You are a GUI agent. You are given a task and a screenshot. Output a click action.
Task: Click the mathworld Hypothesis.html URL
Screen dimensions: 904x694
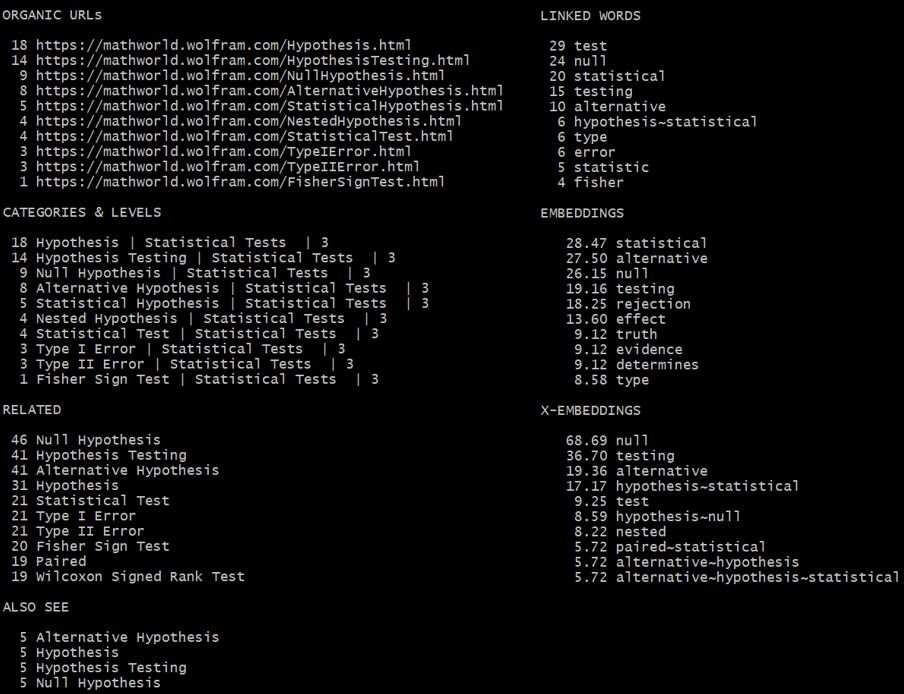(x=224, y=46)
